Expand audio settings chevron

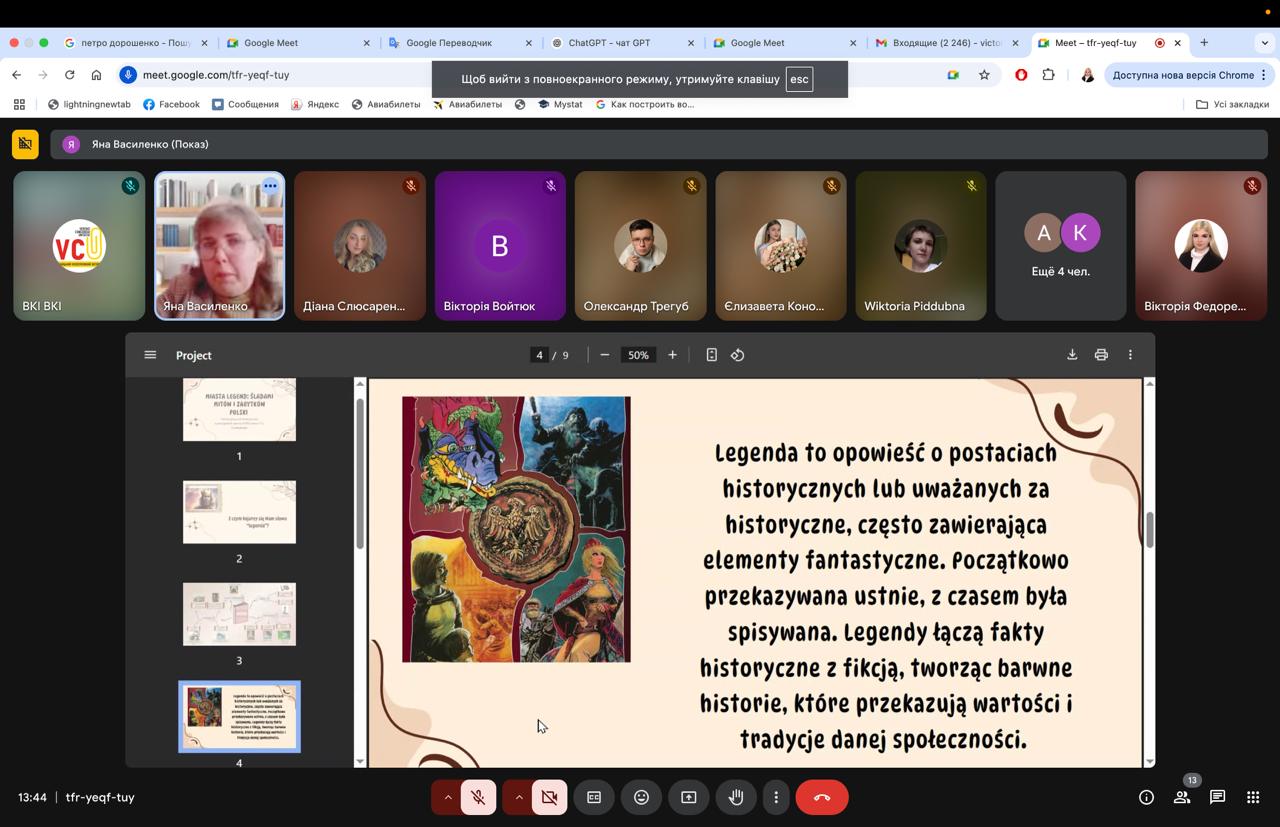point(448,797)
